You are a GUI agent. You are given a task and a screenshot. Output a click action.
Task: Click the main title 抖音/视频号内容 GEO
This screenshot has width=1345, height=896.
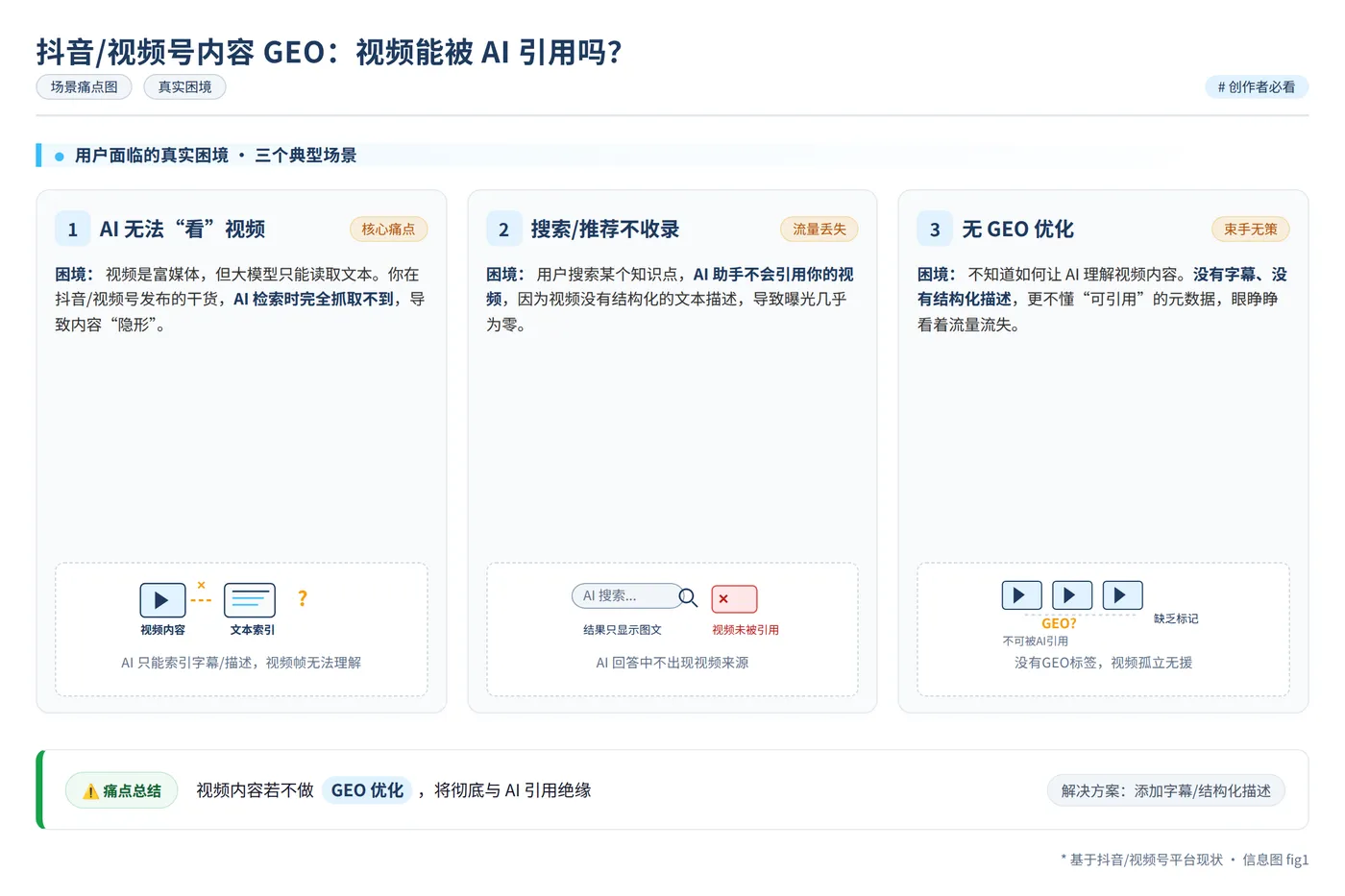pyautogui.click(x=330, y=52)
